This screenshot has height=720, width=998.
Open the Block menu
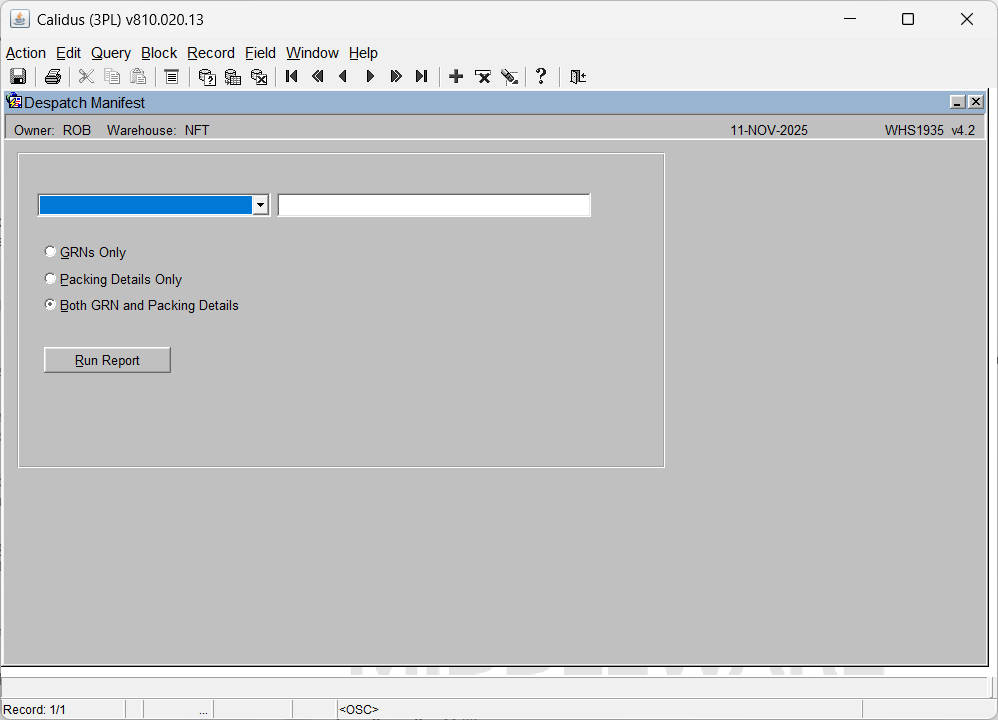159,53
